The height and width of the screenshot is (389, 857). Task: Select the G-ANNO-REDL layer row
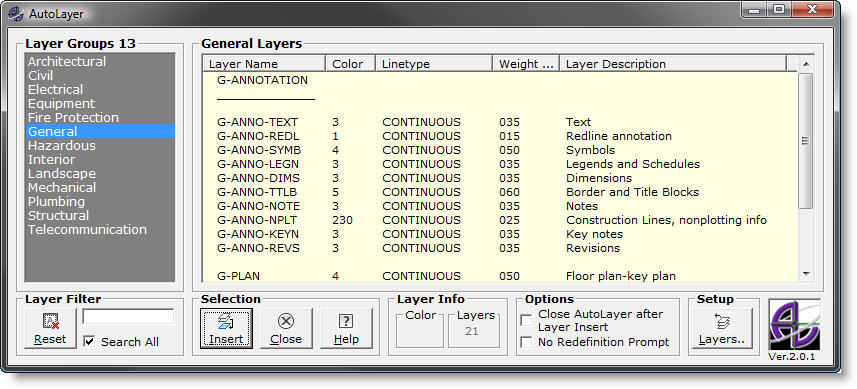pos(499,136)
